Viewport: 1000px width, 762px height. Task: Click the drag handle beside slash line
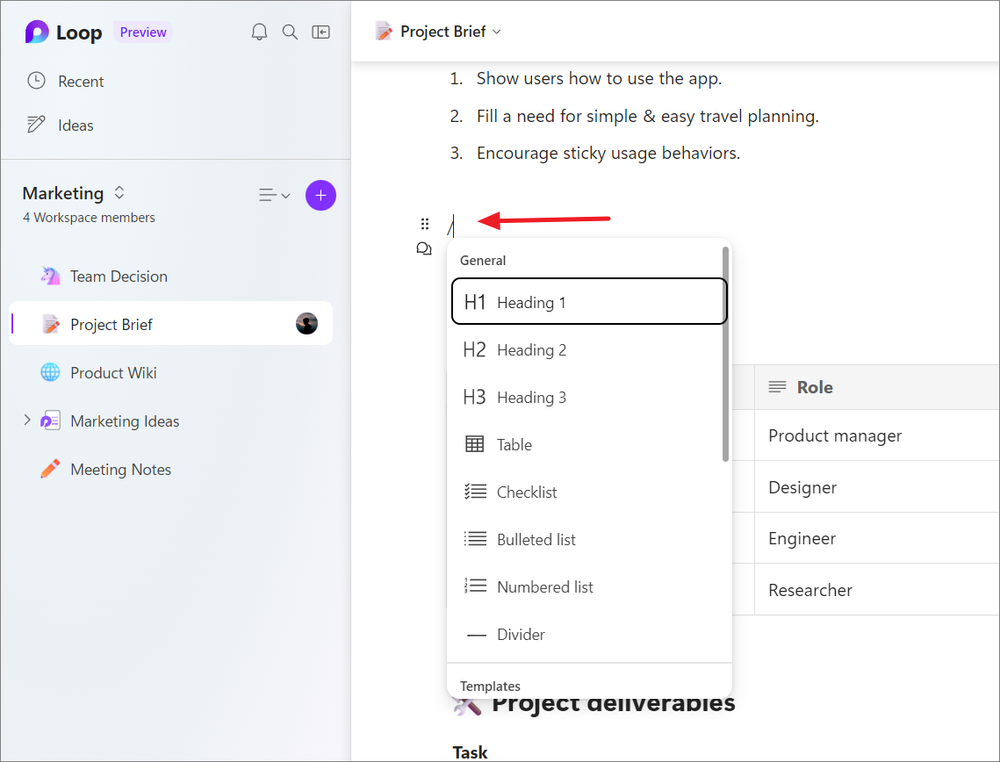pyautogui.click(x=425, y=224)
